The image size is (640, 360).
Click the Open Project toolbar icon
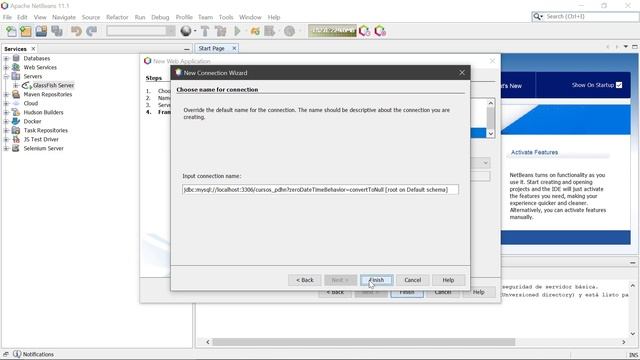(x=41, y=31)
